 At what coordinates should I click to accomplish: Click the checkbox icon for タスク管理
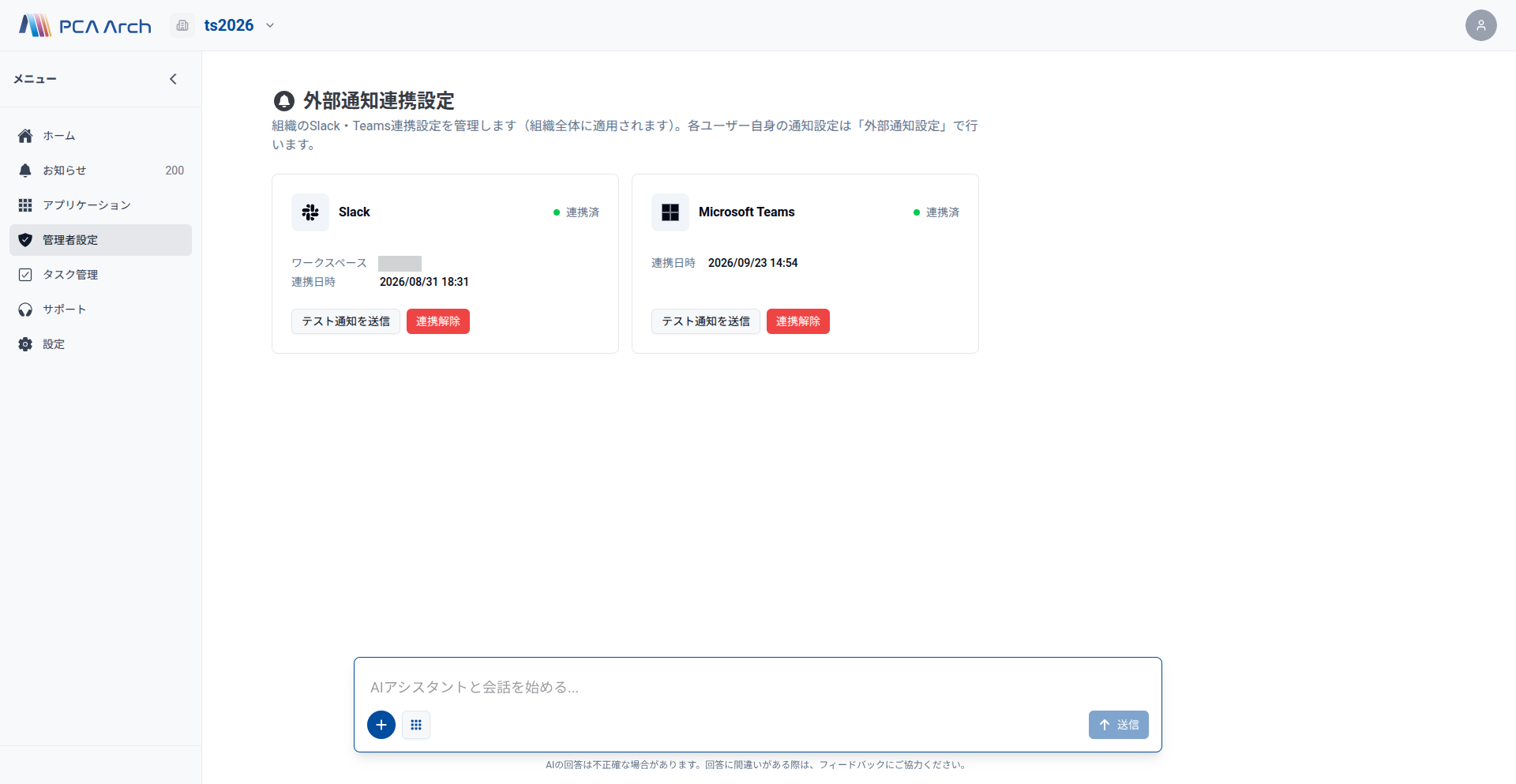pyautogui.click(x=25, y=275)
